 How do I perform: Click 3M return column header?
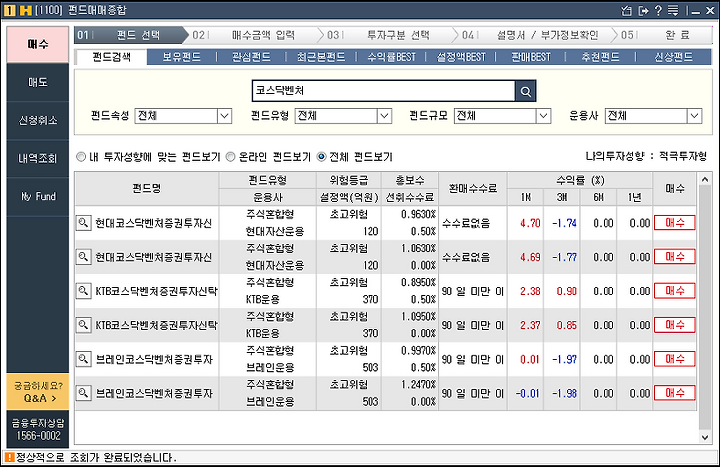pyautogui.click(x=562, y=197)
